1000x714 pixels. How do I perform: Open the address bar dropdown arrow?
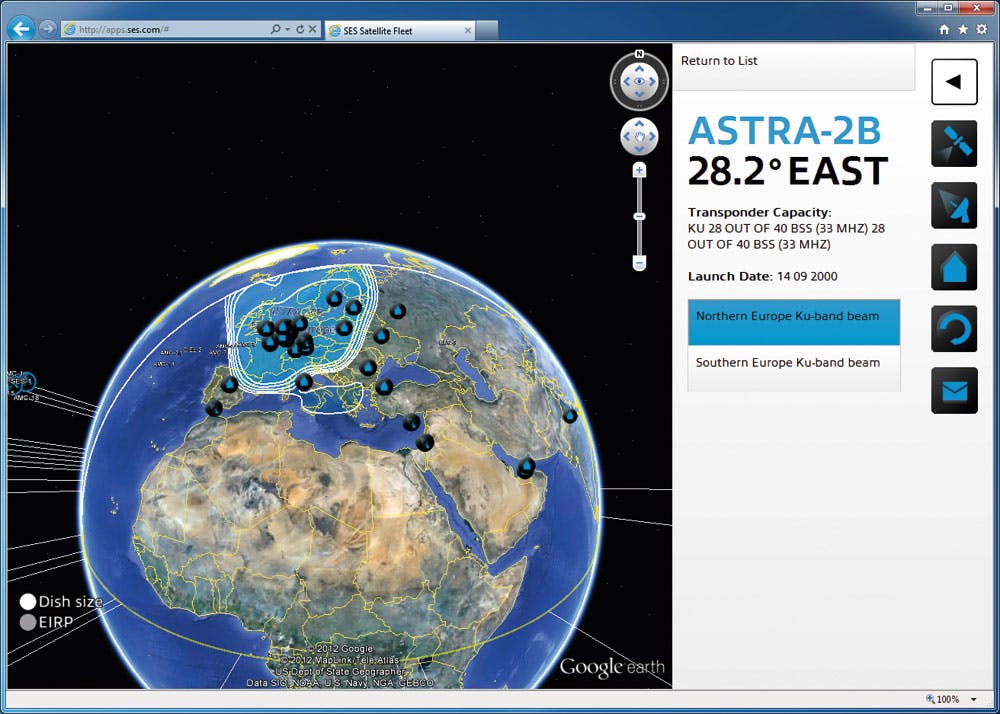[288, 29]
